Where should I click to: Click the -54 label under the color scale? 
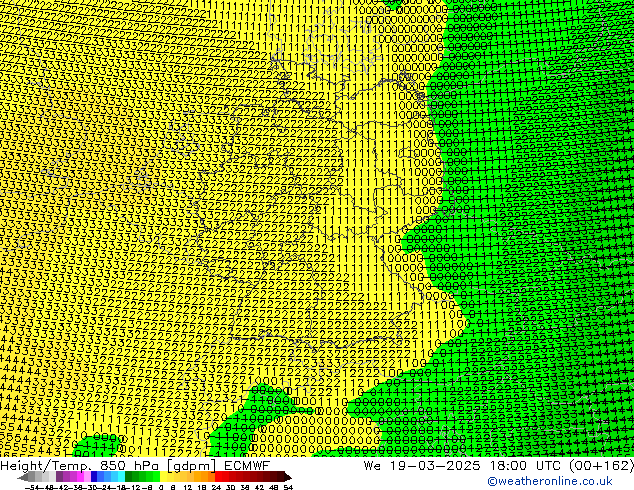(32, 488)
